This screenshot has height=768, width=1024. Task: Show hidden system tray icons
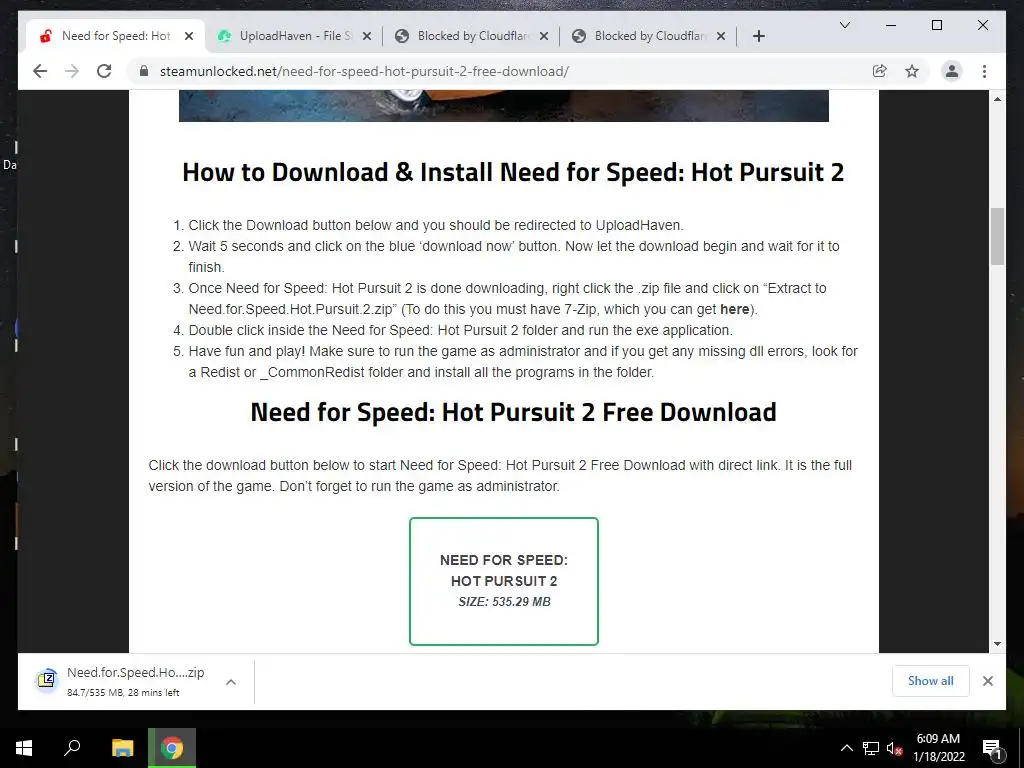pos(846,748)
